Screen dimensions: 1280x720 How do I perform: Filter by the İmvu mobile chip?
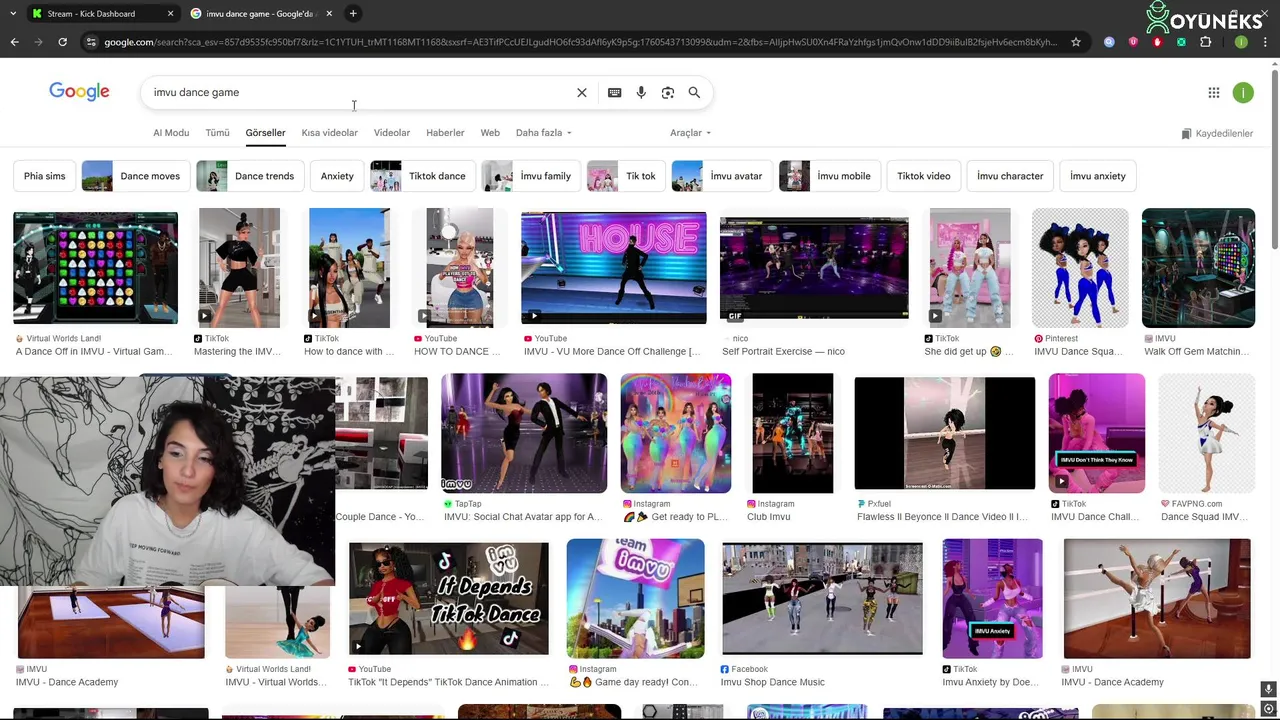click(830, 176)
